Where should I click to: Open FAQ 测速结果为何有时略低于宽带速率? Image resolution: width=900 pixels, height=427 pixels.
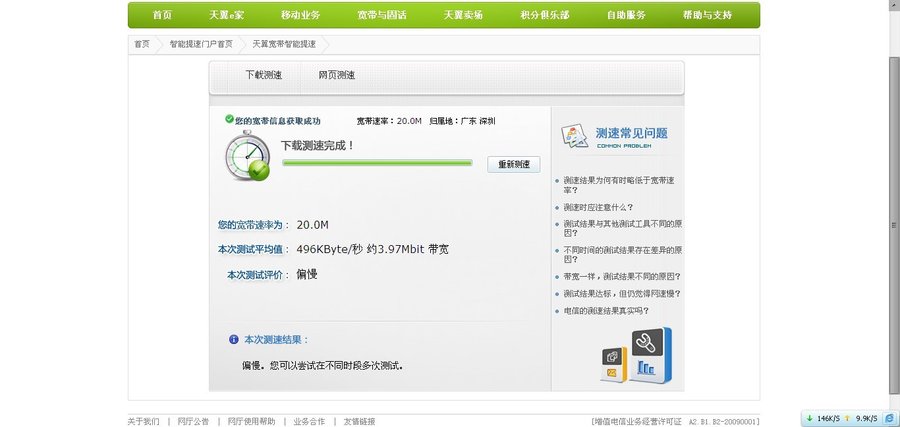tap(619, 185)
